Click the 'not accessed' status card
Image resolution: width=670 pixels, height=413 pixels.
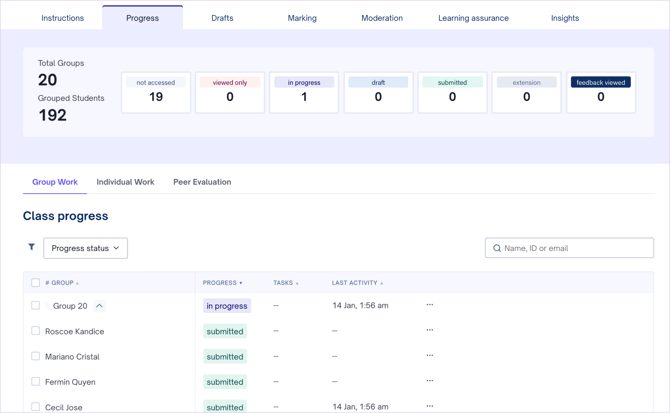[x=156, y=92]
